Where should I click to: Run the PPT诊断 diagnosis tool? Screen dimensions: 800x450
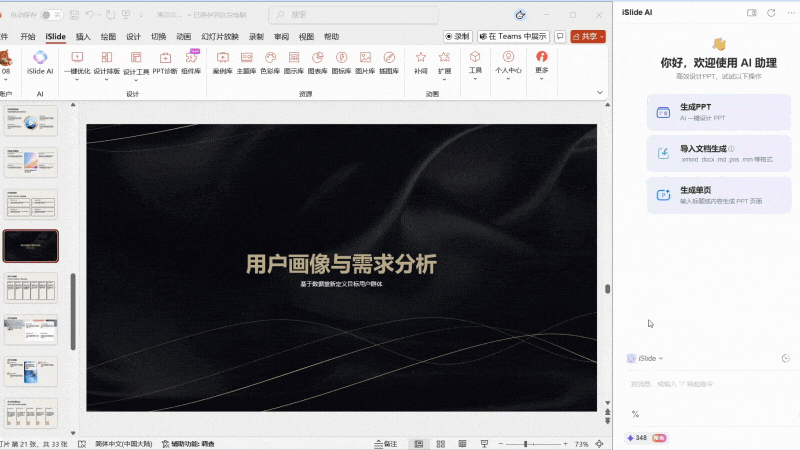tap(165, 62)
